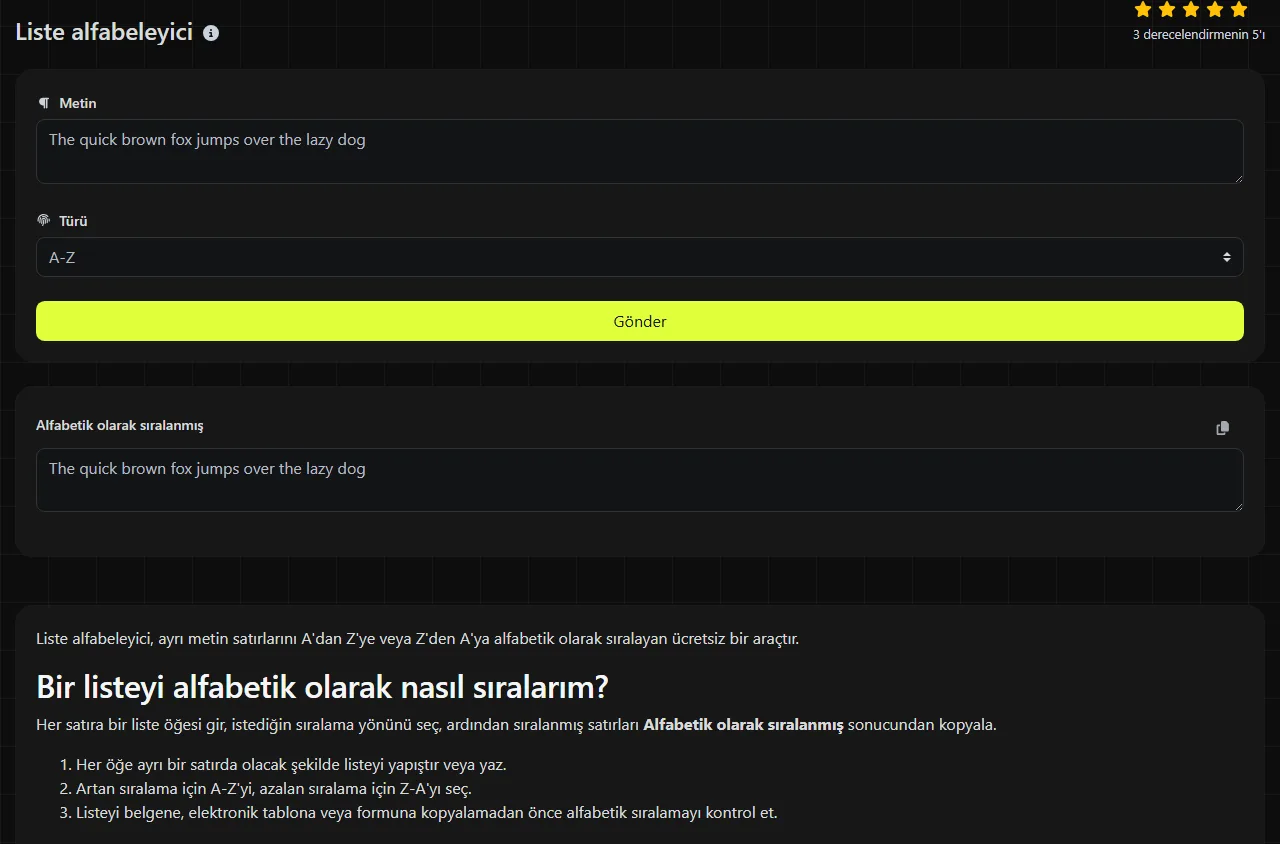This screenshot has height=844, width=1280.
Task: Copy the sorted result with the copy icon
Action: pos(1222,428)
